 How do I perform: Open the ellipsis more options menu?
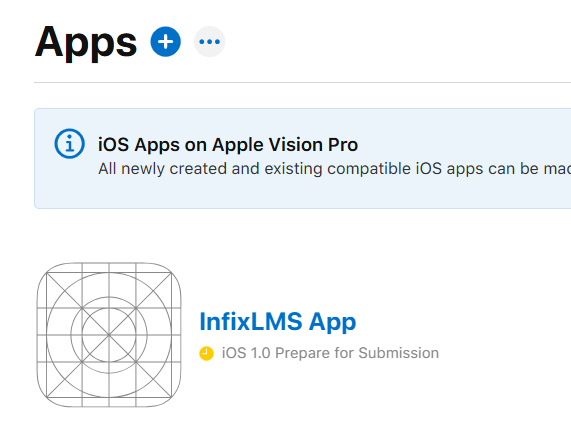(x=209, y=41)
